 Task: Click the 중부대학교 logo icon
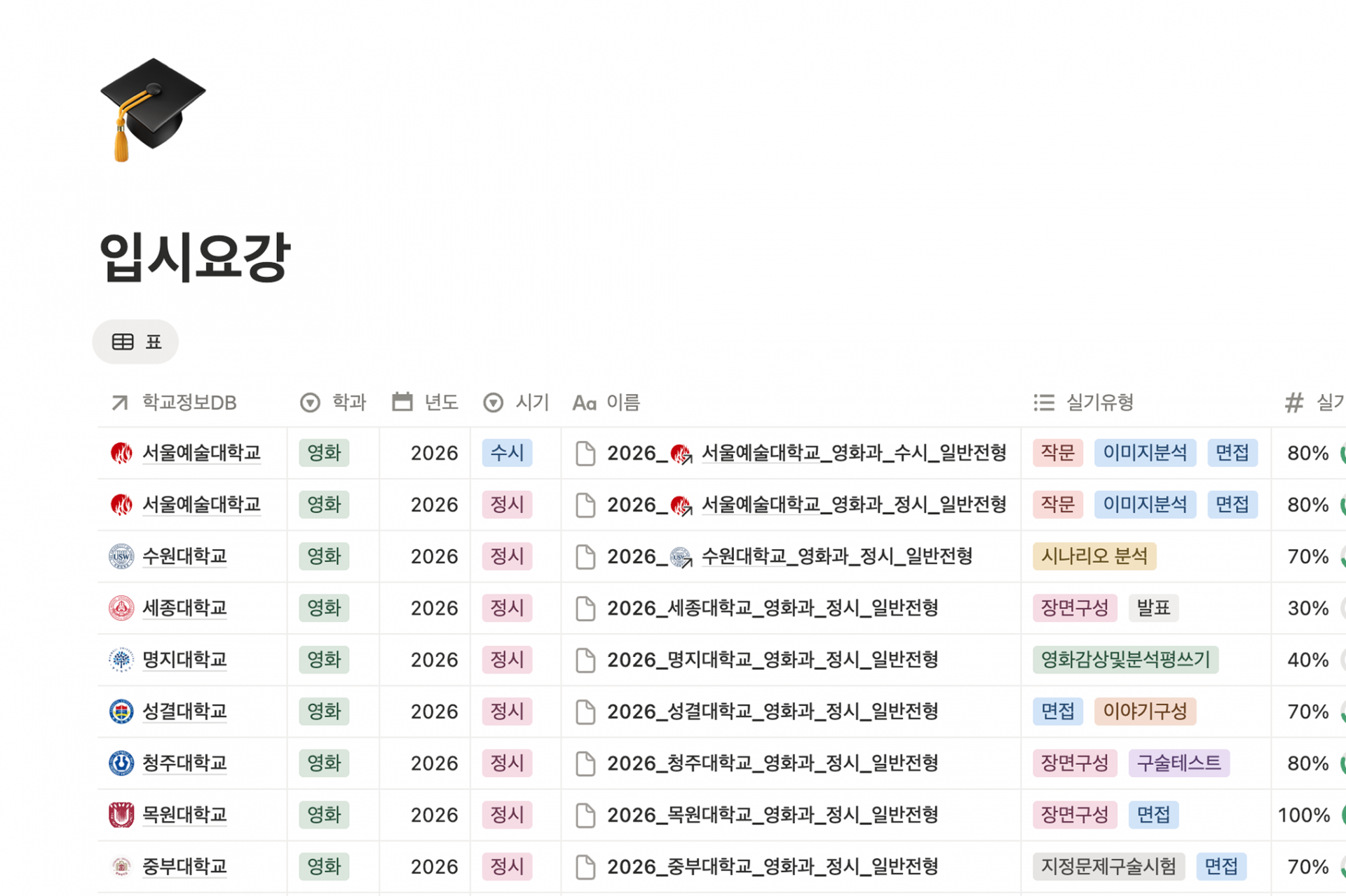121,867
